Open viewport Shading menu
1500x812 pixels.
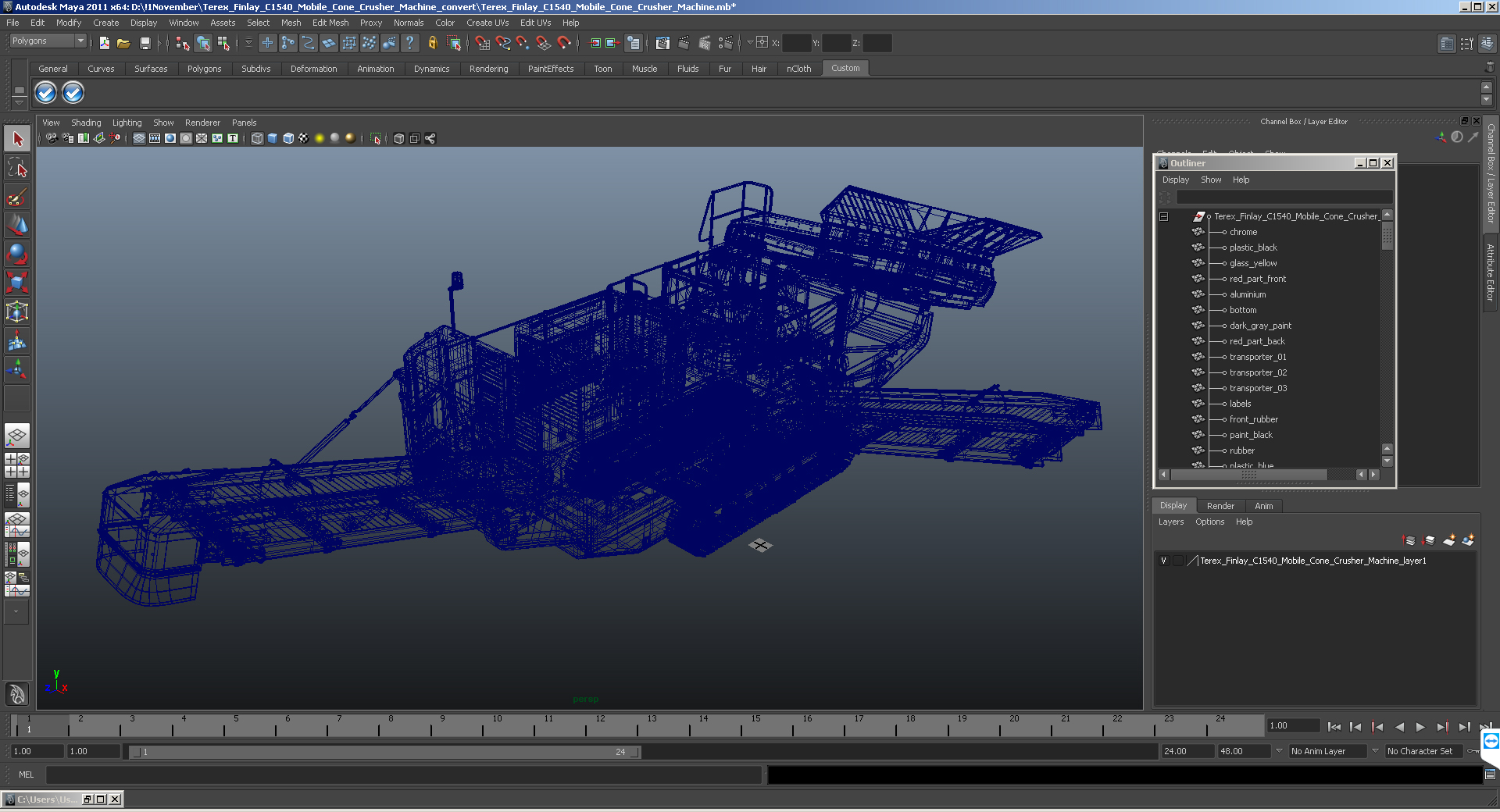86,123
